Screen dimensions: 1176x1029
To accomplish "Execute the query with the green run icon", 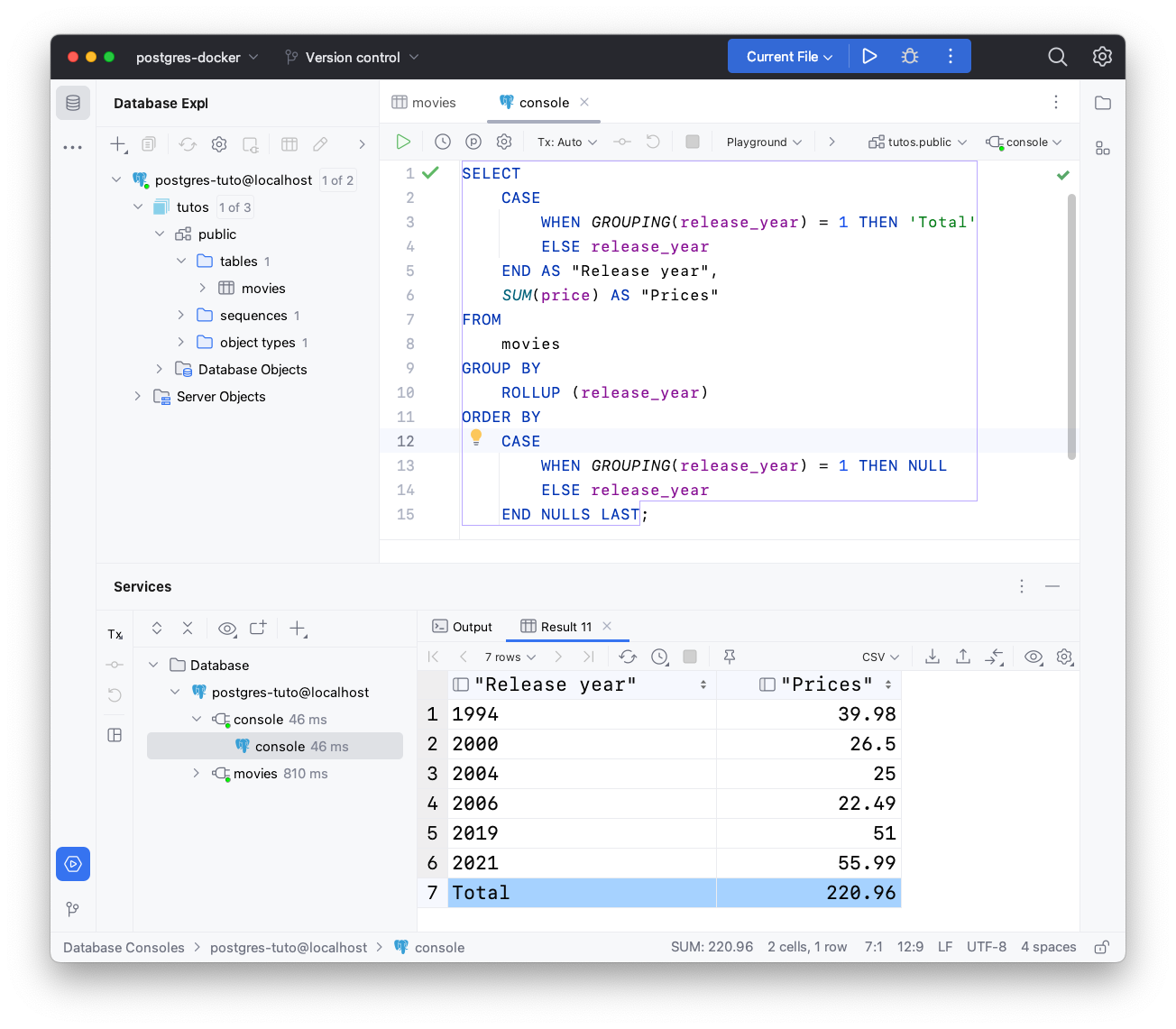I will [403, 142].
